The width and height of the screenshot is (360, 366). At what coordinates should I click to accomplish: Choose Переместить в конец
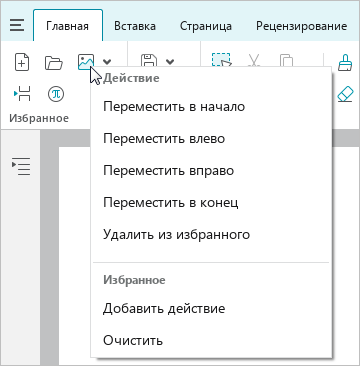(x=211, y=203)
